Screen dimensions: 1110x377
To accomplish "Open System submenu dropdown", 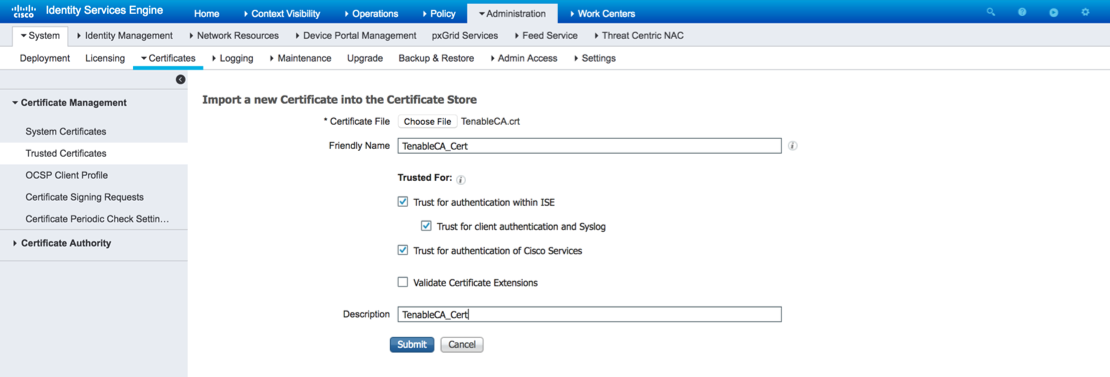I will [x=41, y=35].
